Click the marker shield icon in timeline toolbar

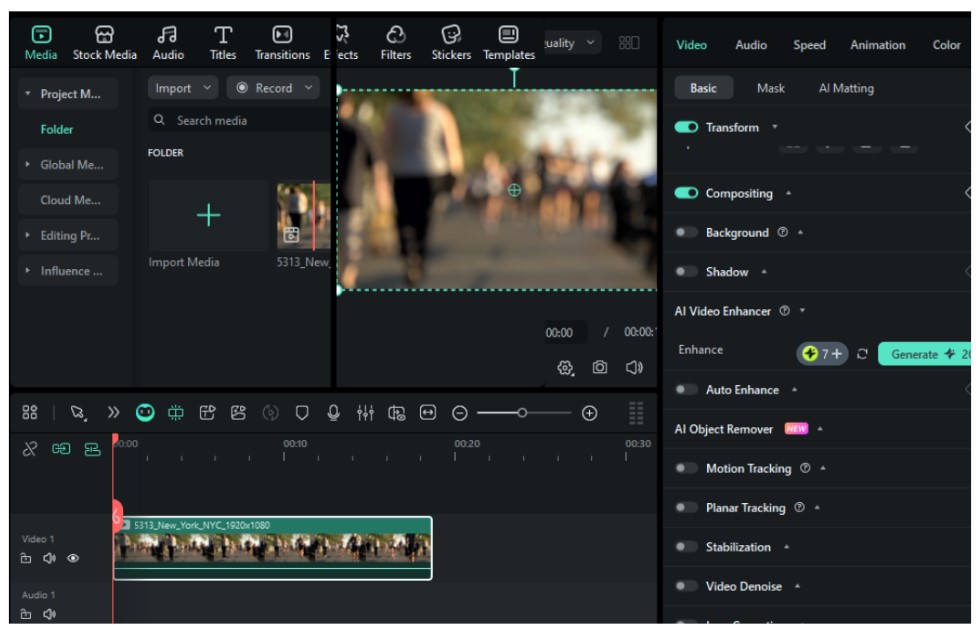(302, 413)
